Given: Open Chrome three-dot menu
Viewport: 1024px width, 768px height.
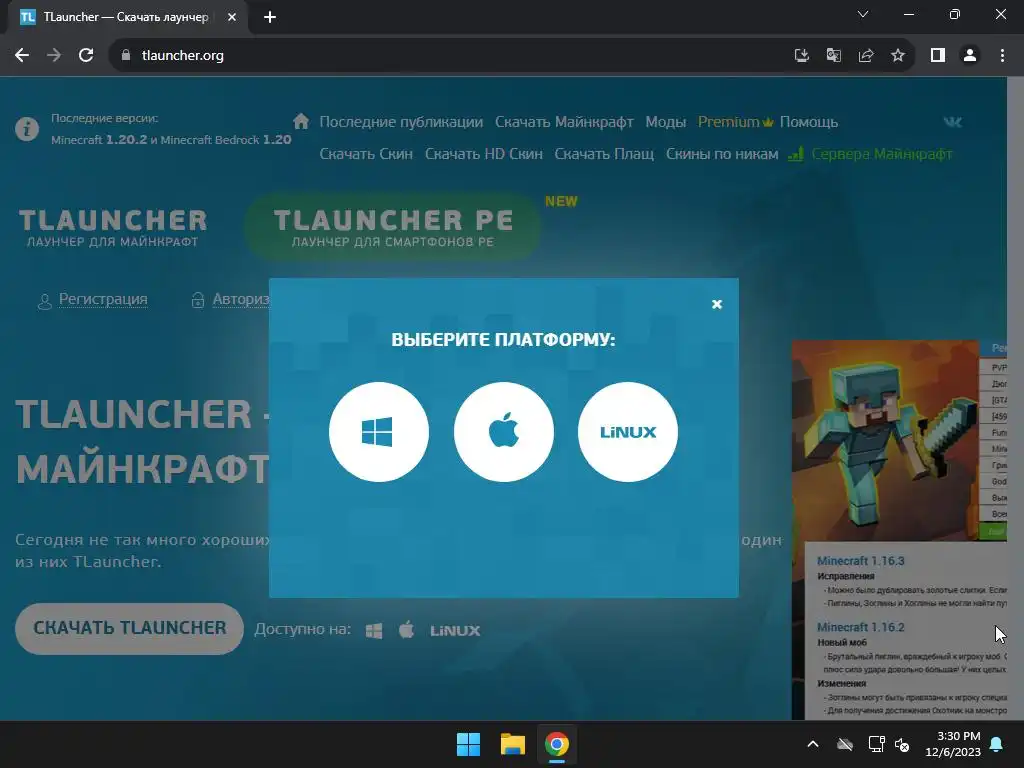Looking at the screenshot, I should click(x=1002, y=56).
